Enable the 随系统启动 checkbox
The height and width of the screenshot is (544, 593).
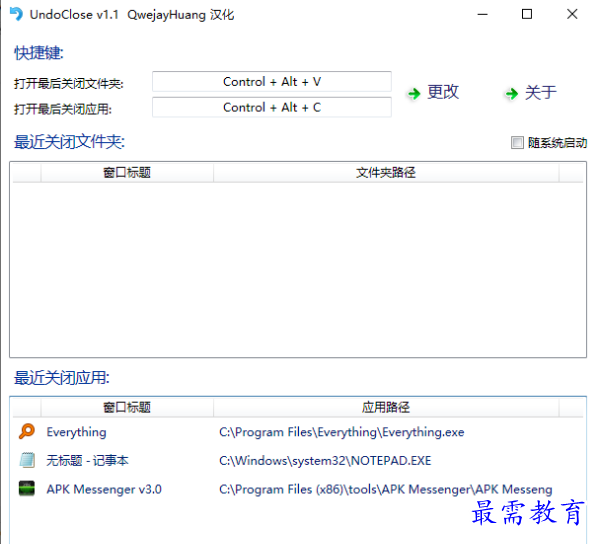tap(517, 143)
